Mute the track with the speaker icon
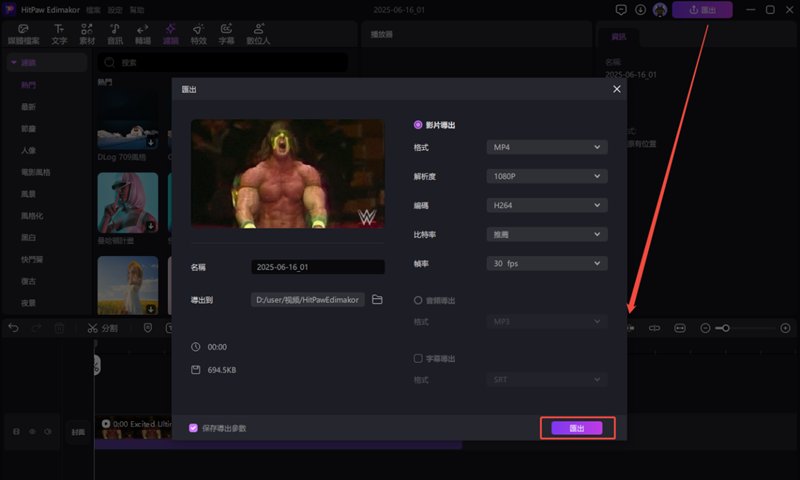The height and width of the screenshot is (480, 800). (48, 432)
